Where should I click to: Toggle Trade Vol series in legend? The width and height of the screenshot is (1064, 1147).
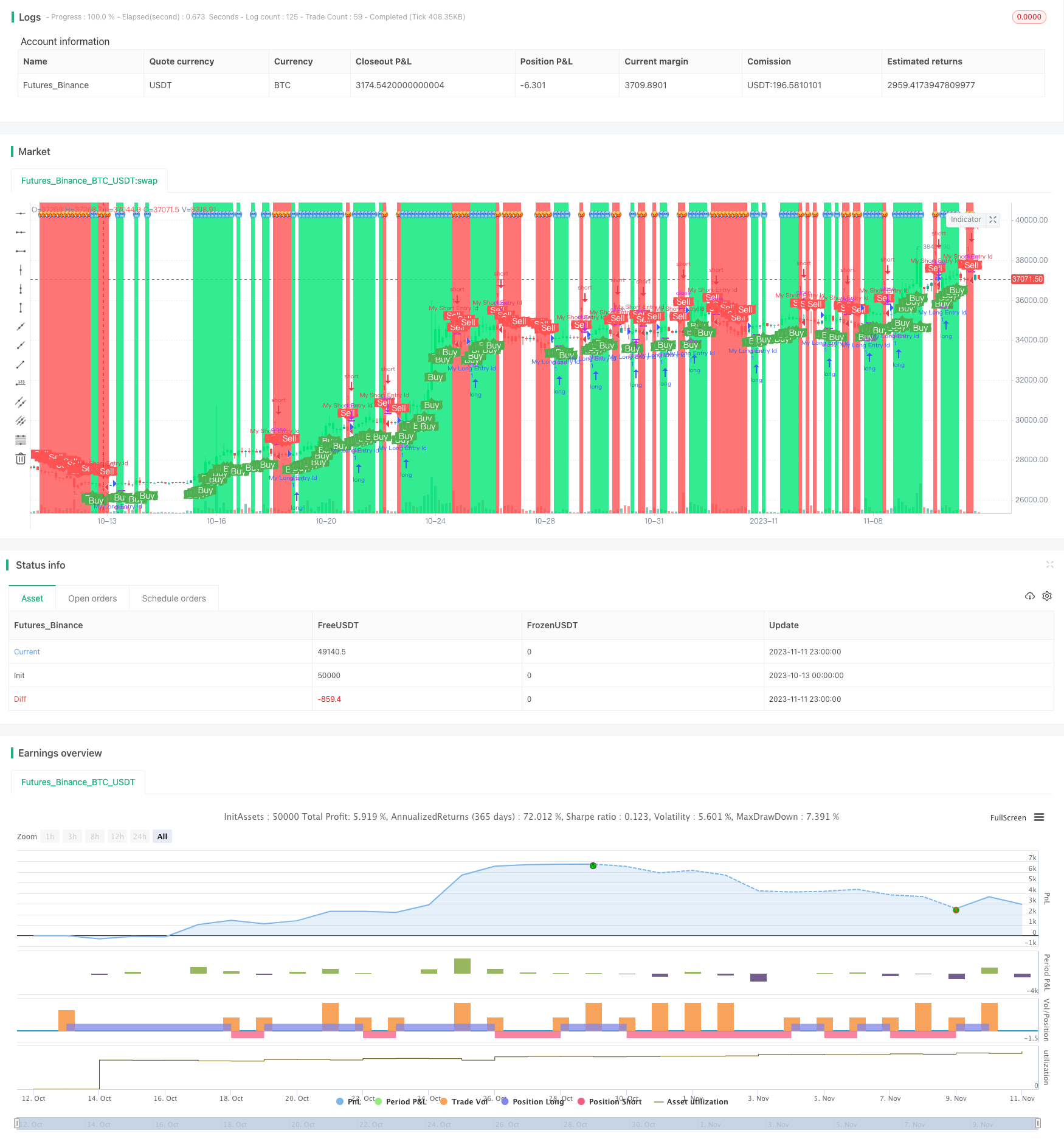pyautogui.click(x=465, y=1101)
